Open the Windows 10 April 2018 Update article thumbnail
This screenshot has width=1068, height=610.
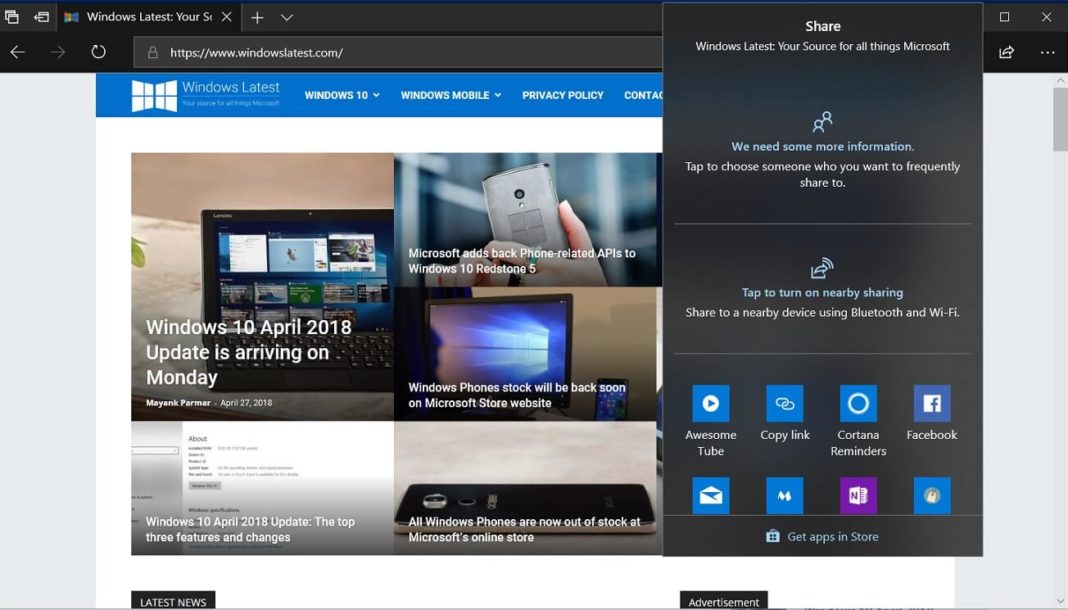pos(262,287)
